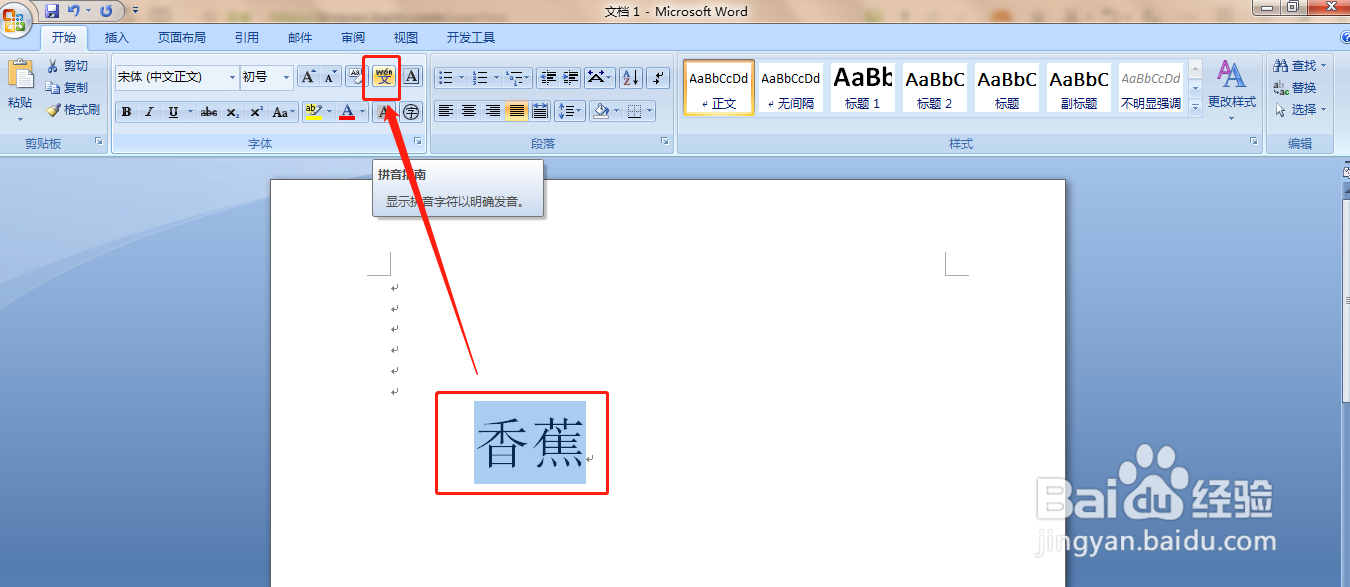Toggle underline formatting

click(173, 112)
